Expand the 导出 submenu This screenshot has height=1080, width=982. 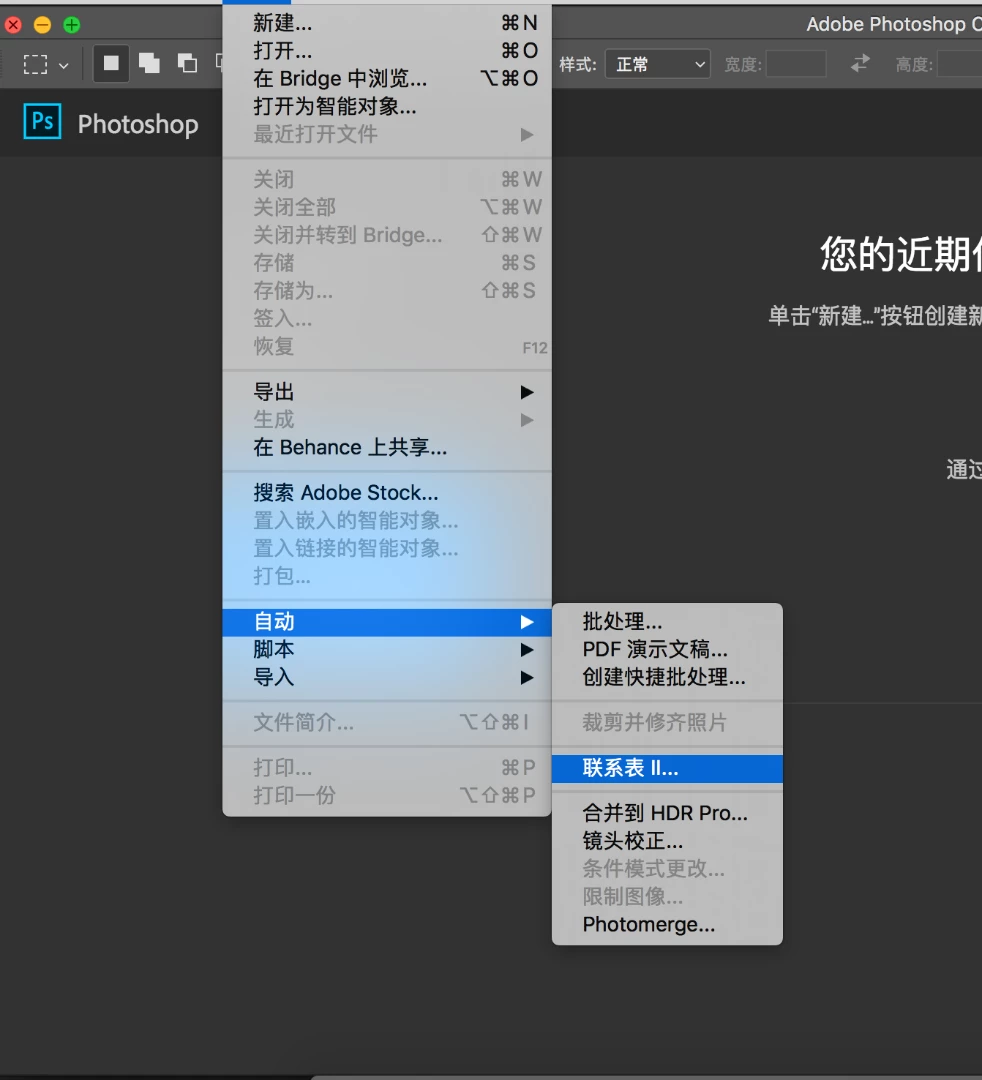[x=387, y=392]
